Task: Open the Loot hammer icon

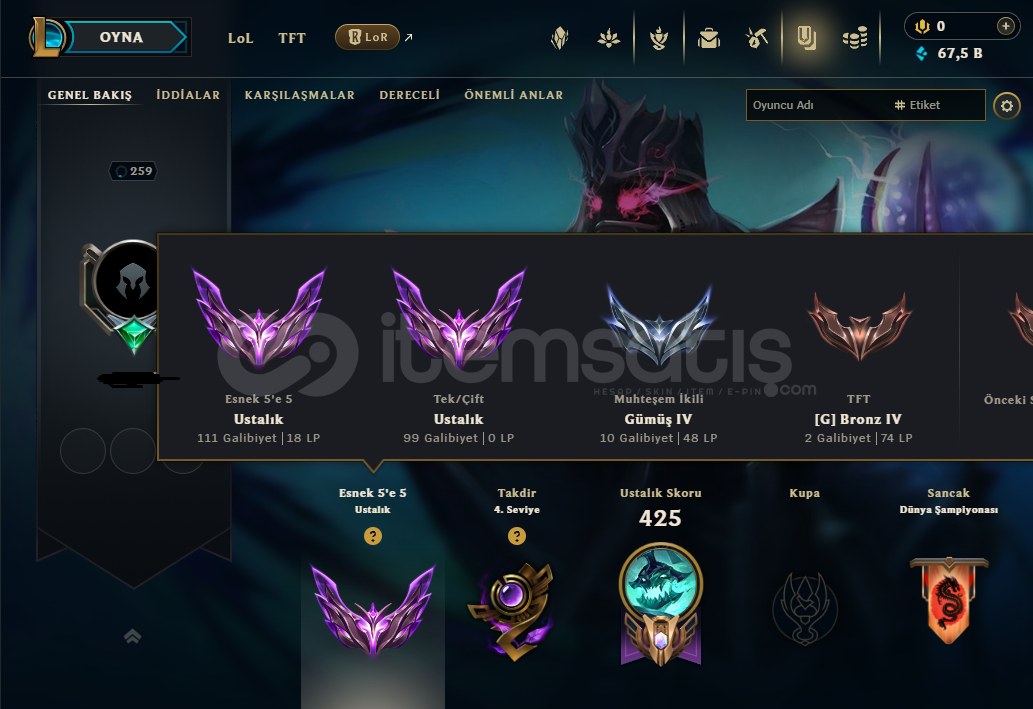Action: coord(756,38)
